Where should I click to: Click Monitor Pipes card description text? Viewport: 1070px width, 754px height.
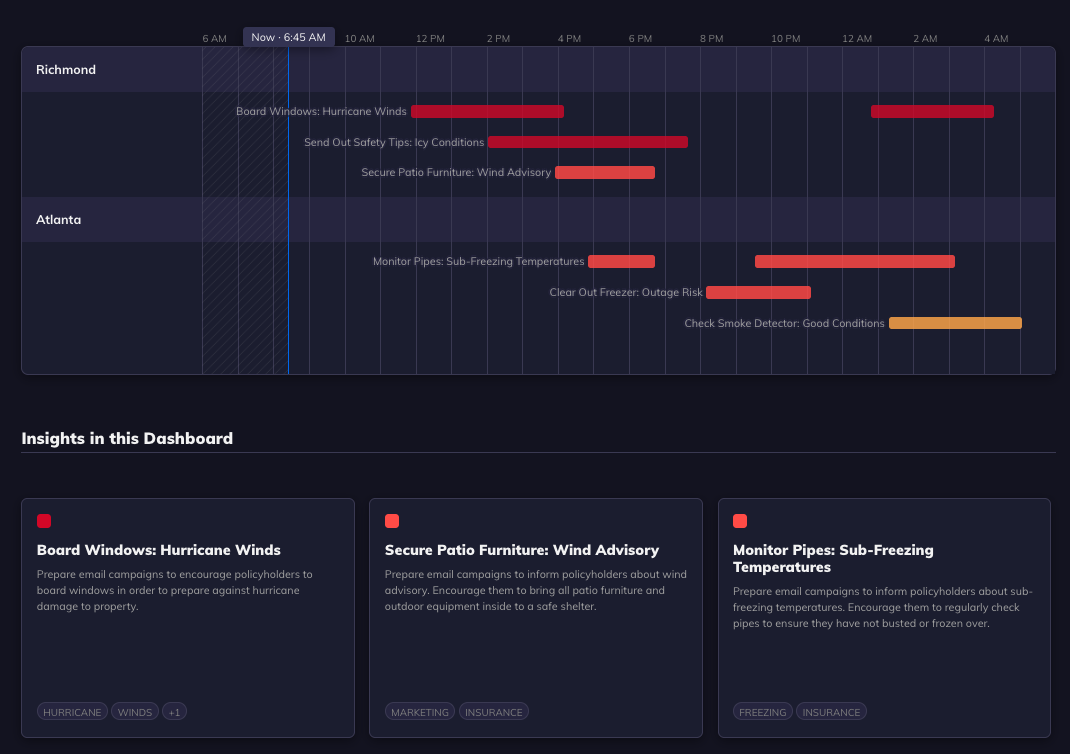tap(883, 607)
